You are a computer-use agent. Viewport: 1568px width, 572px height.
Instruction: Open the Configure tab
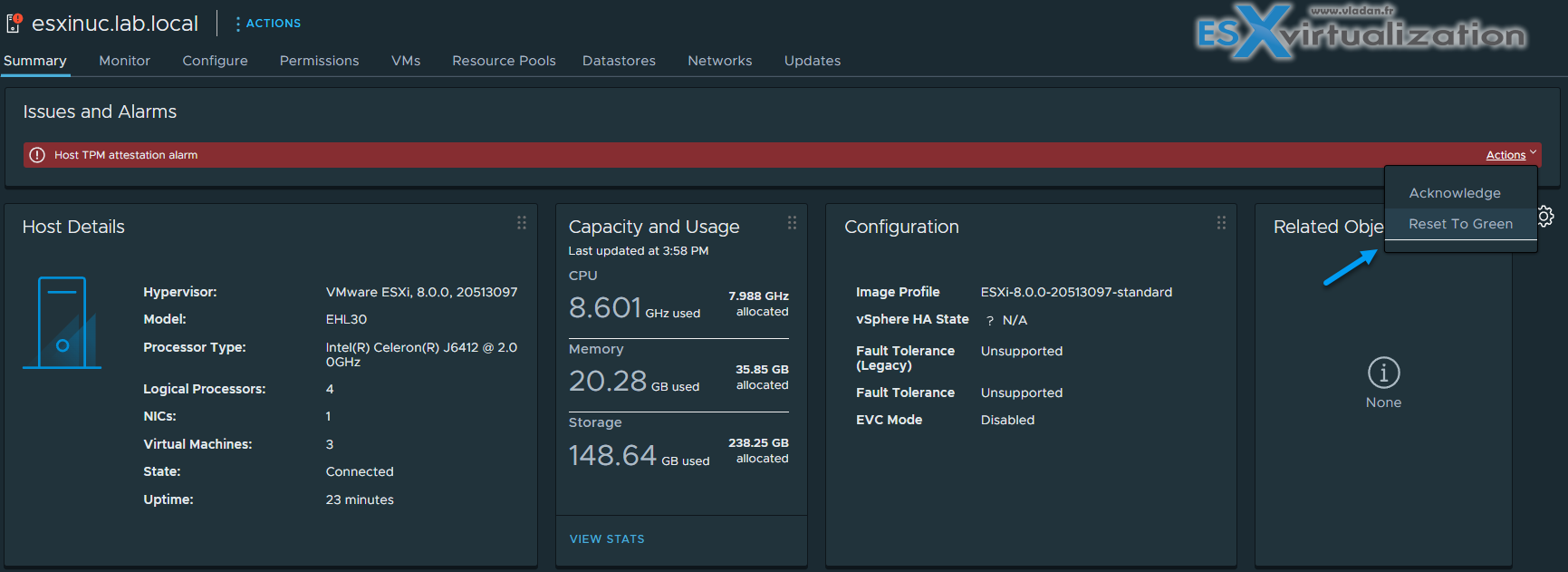(215, 61)
